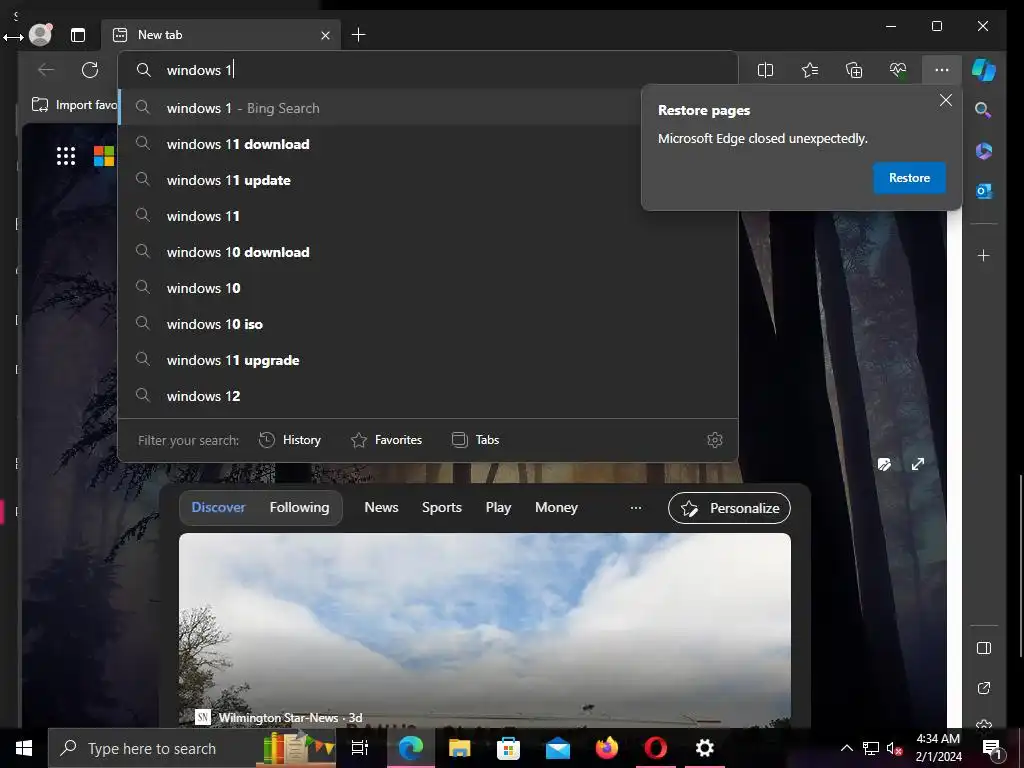Open Task View on the taskbar
Viewport: 1024px width, 768px height.
360,748
